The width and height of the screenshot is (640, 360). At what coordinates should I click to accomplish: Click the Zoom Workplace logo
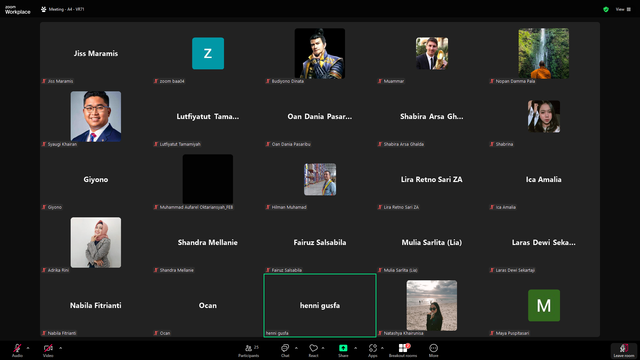click(18, 10)
